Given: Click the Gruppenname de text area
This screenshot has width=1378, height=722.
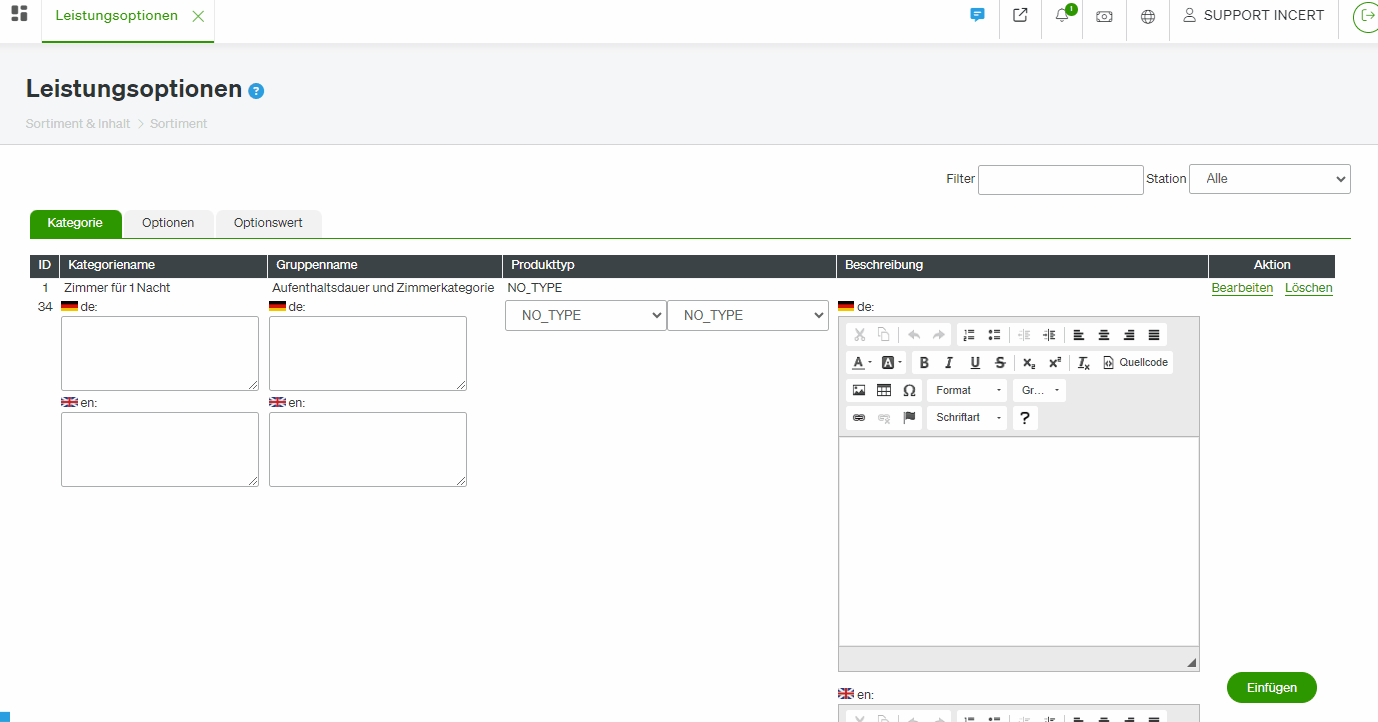Looking at the screenshot, I should 368,353.
